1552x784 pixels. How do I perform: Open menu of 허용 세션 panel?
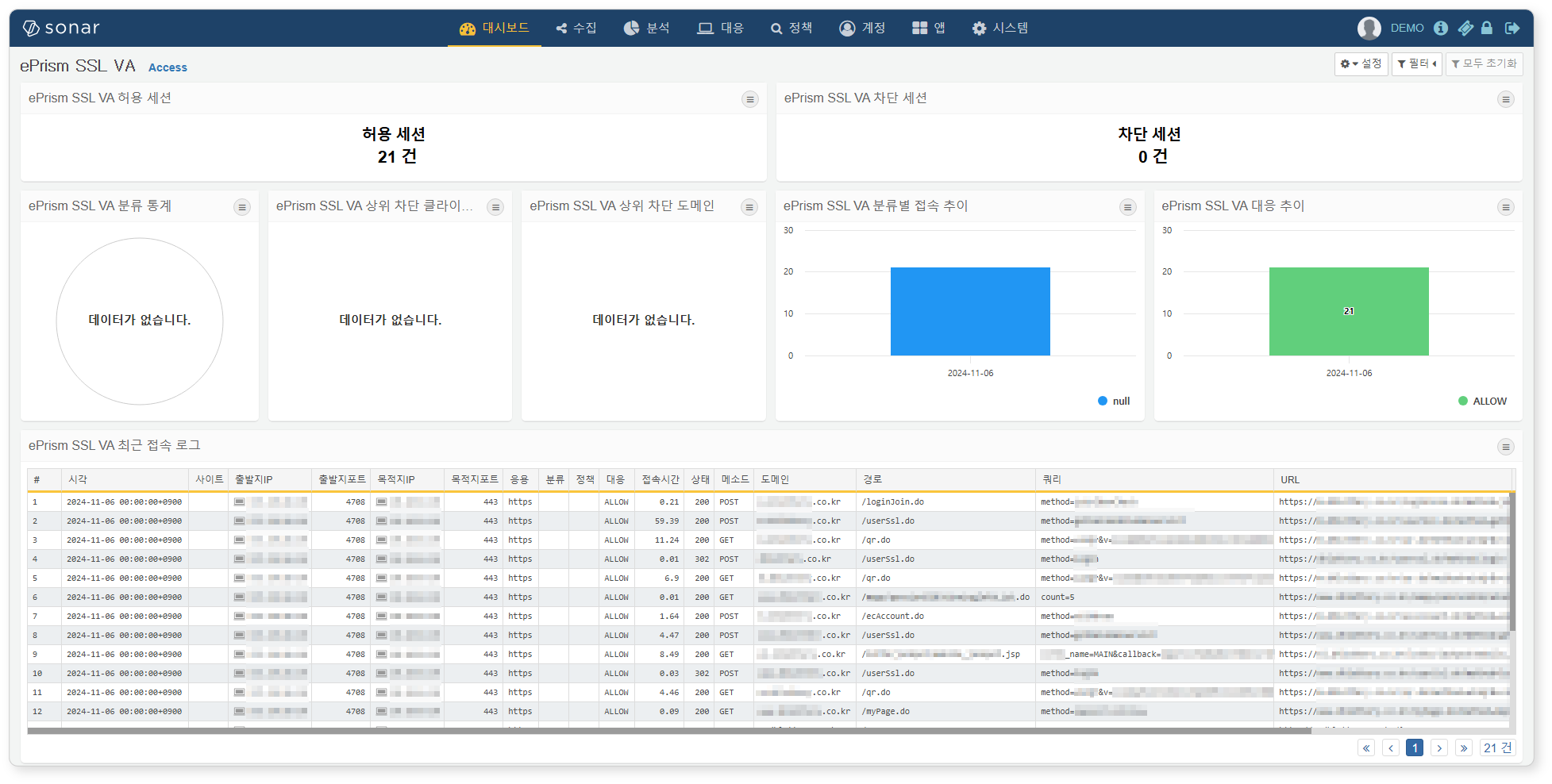click(749, 99)
